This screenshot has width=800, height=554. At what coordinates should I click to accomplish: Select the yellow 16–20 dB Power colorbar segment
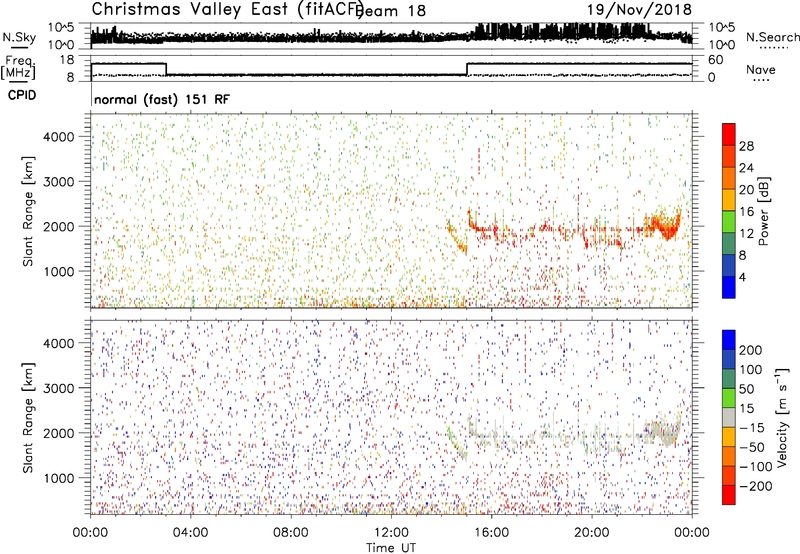point(729,200)
